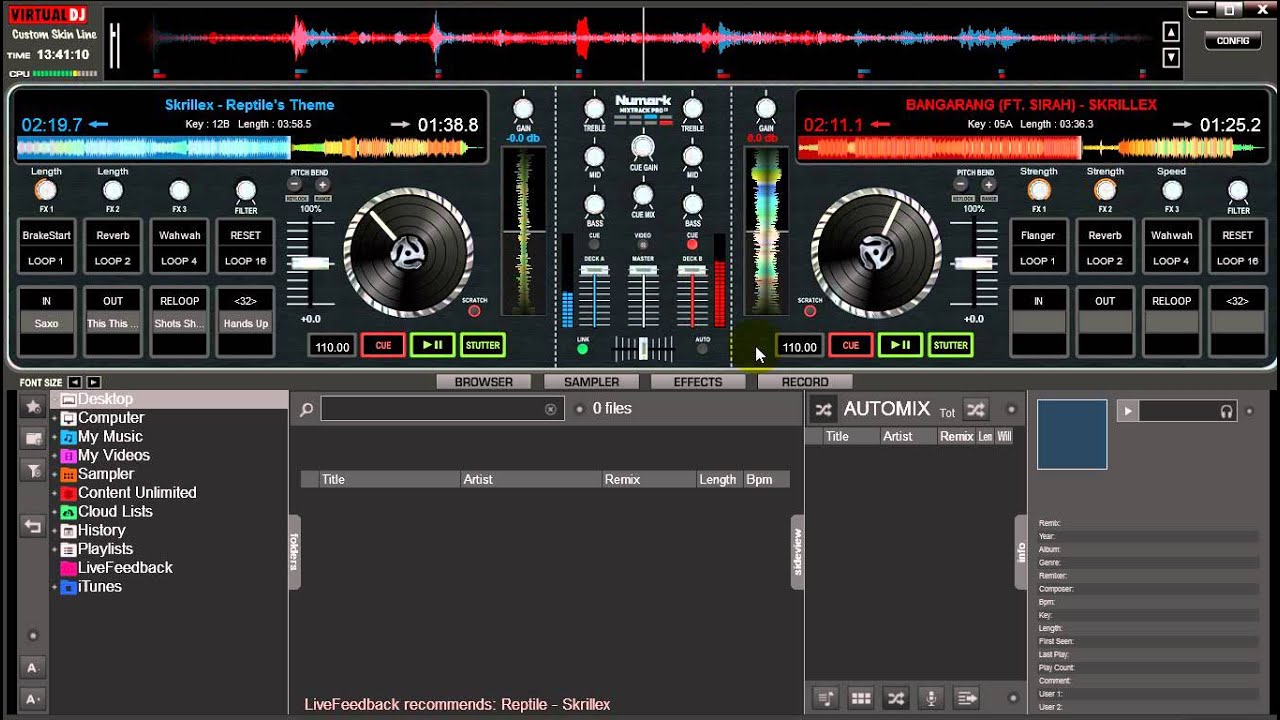
Task: Click the left deck play/pause button
Action: tap(432, 345)
